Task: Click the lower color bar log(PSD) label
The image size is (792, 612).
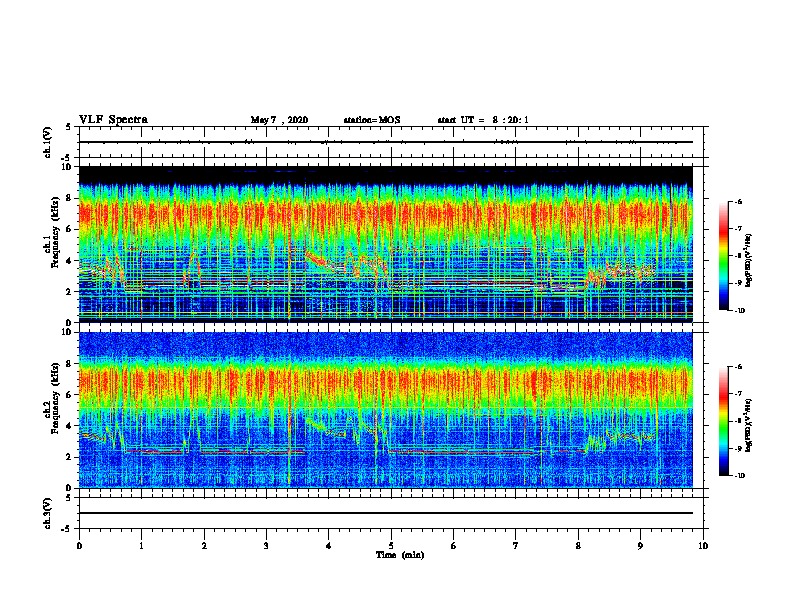Action: pyautogui.click(x=749, y=425)
